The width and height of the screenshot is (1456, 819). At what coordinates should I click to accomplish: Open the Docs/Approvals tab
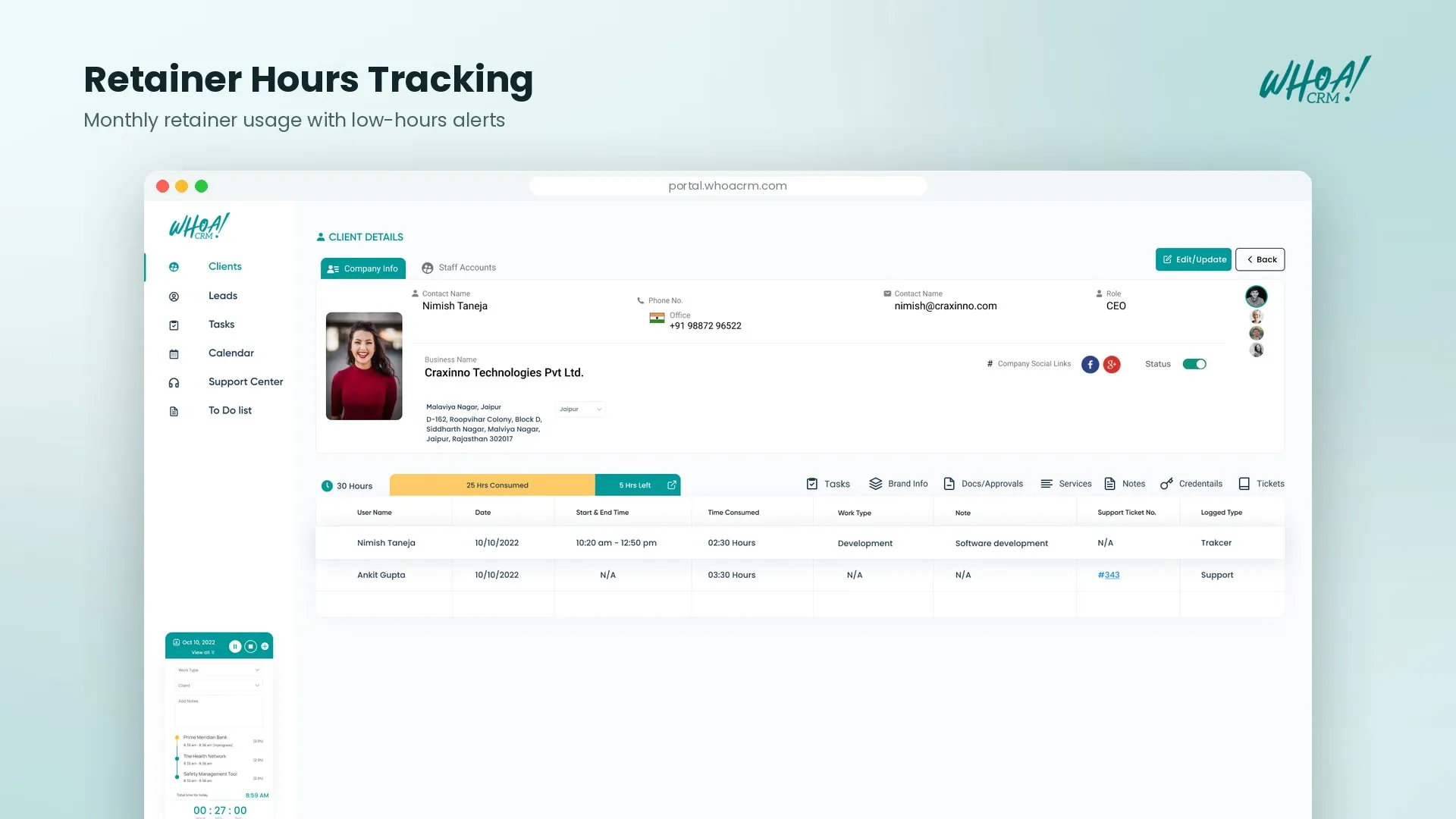[983, 484]
